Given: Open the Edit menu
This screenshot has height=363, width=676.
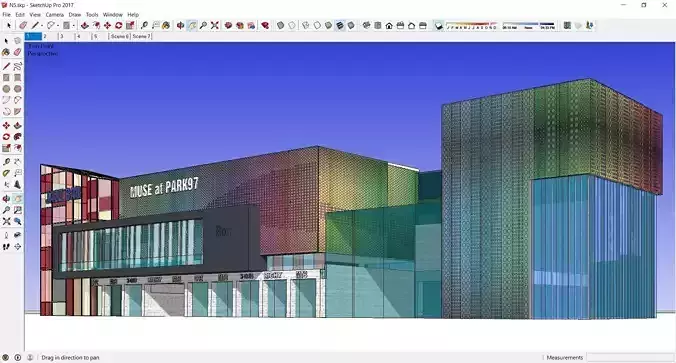Looking at the screenshot, I should (20, 15).
